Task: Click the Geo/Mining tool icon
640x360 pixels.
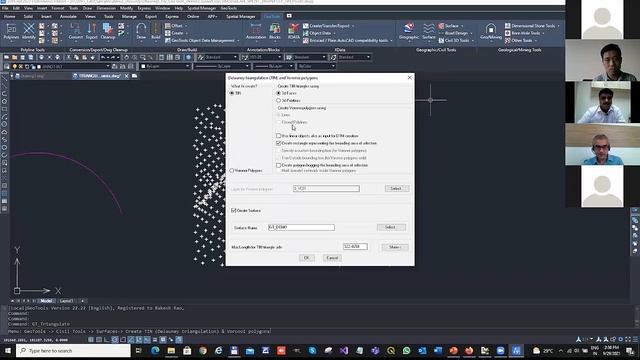Action: click(x=491, y=31)
